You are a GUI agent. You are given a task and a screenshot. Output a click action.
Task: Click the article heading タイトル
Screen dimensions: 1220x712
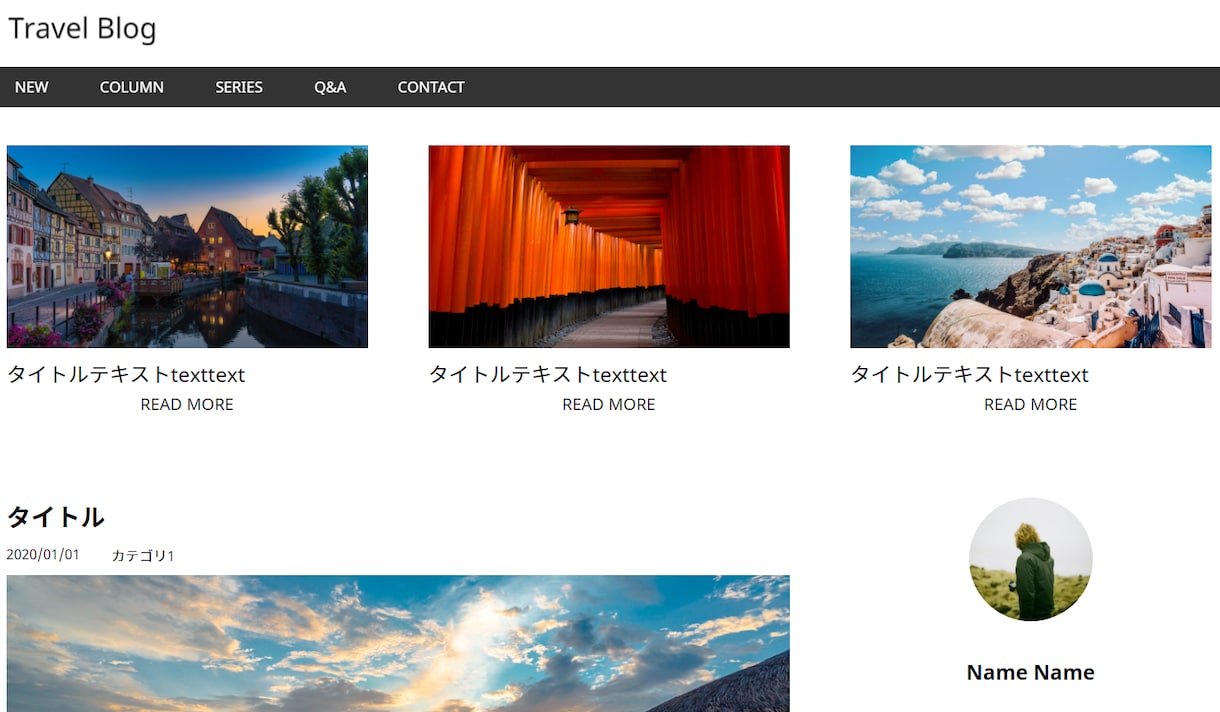pyautogui.click(x=56, y=517)
